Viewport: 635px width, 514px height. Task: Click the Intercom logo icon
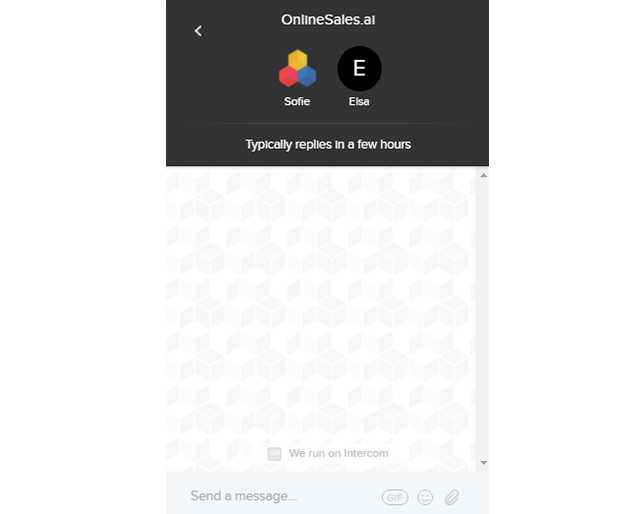(x=274, y=454)
